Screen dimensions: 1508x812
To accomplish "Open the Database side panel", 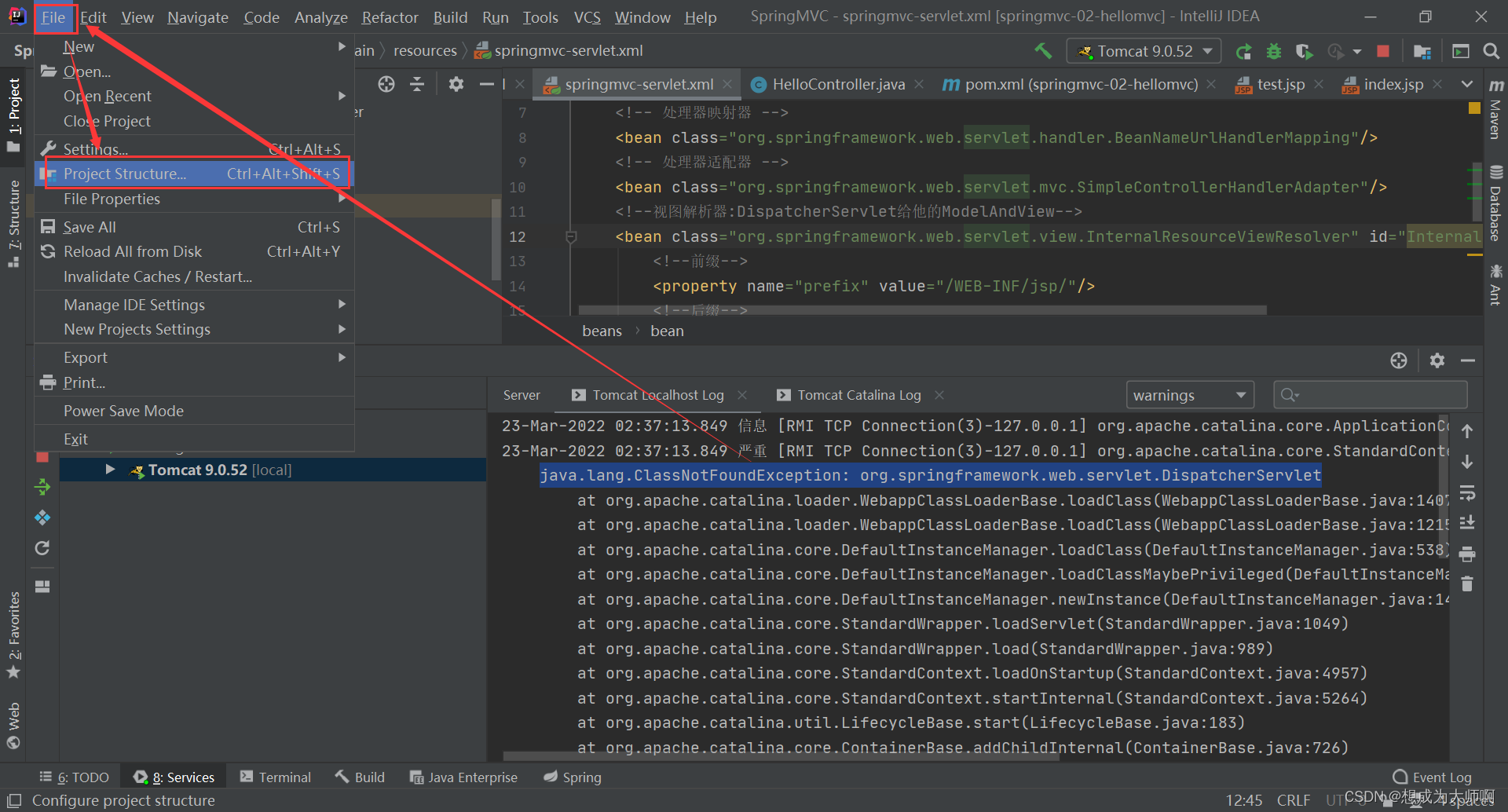I will pyautogui.click(x=1495, y=203).
